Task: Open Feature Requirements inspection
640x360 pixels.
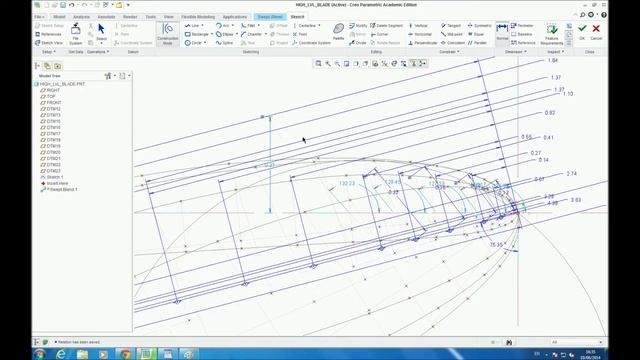Action: (552, 34)
